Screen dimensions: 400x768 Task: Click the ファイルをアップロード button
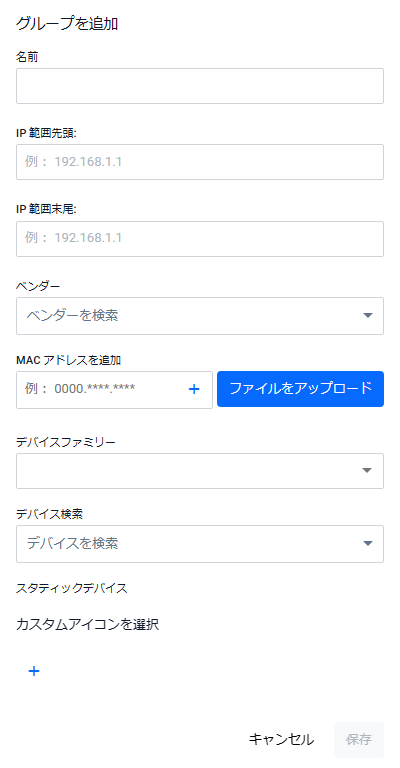[300, 389]
